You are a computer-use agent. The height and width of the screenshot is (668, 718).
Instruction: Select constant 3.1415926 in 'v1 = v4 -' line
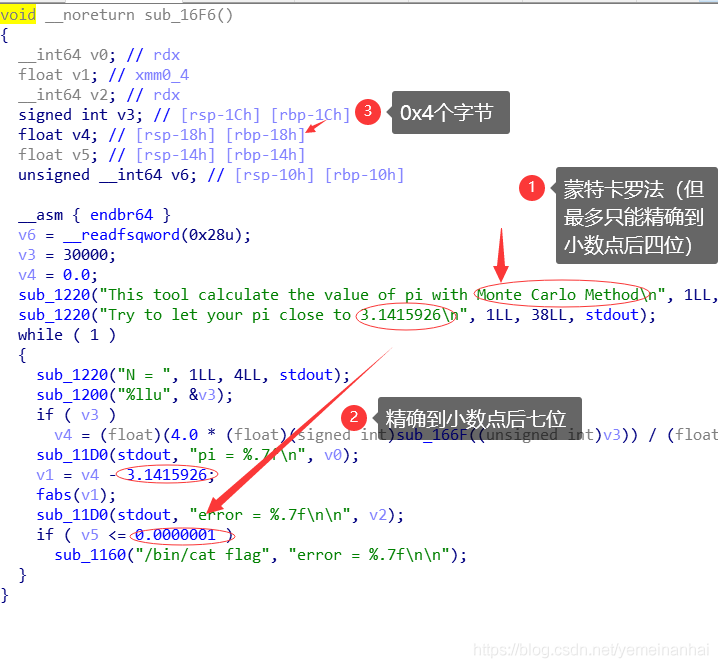click(x=166, y=475)
